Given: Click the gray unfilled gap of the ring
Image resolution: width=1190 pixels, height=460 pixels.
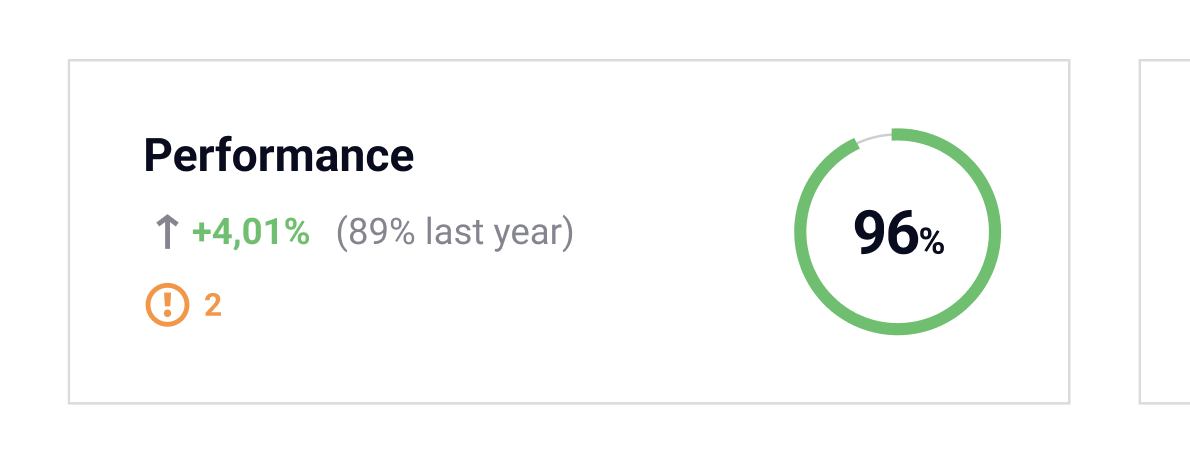Looking at the screenshot, I should pyautogui.click(x=875, y=137).
